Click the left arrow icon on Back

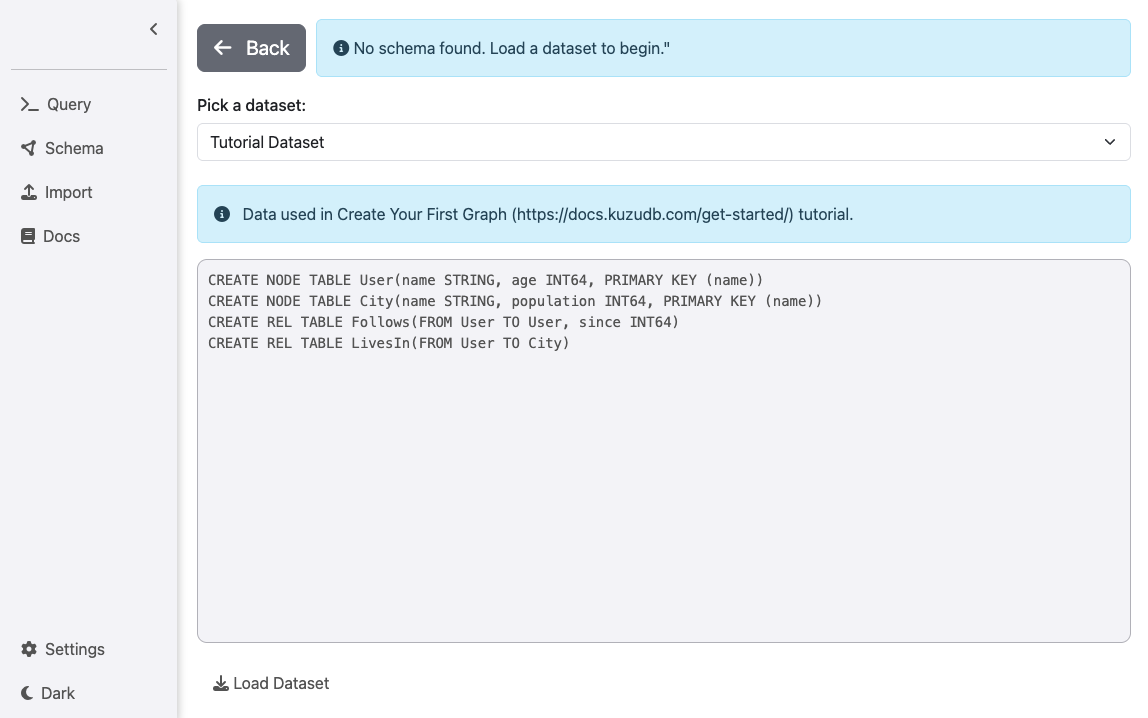pos(223,48)
